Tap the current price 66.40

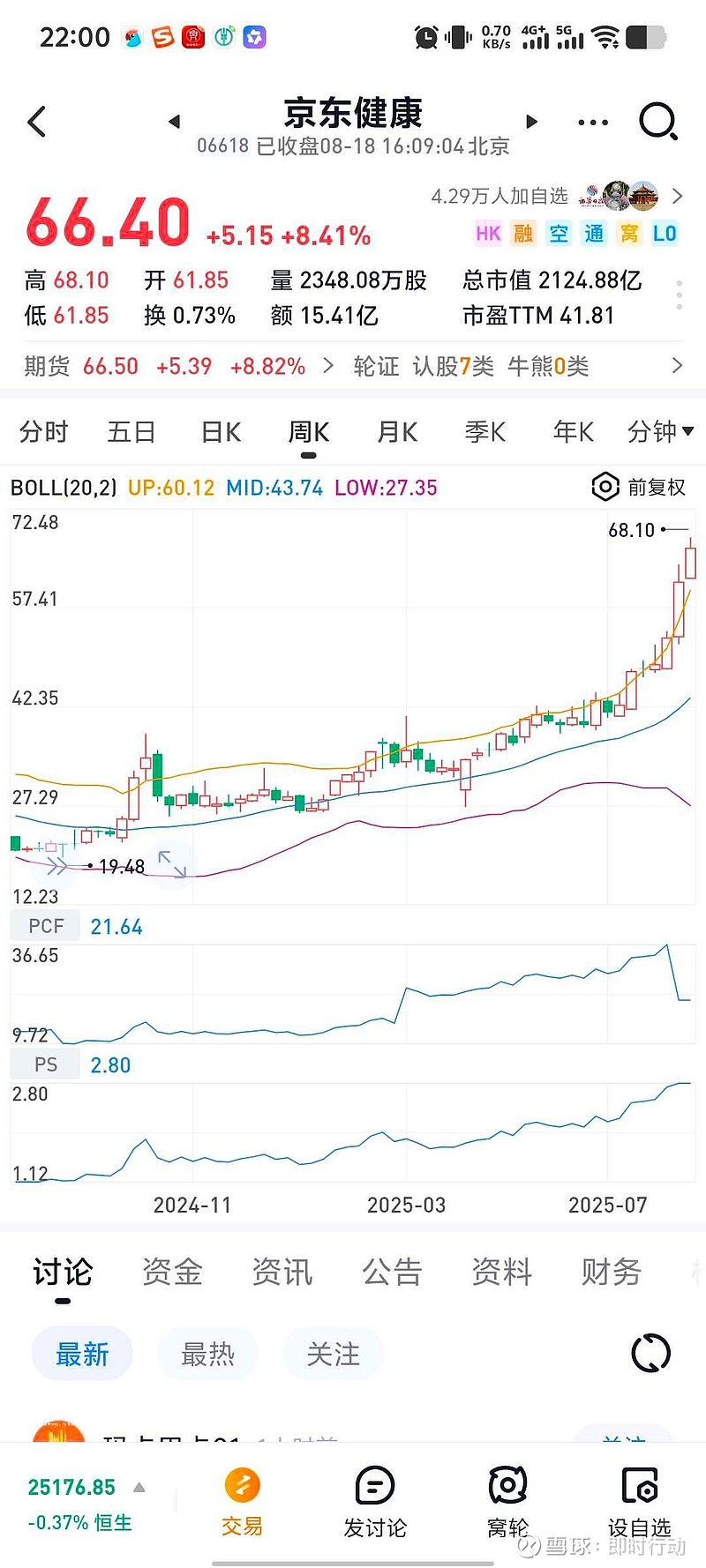(x=108, y=222)
